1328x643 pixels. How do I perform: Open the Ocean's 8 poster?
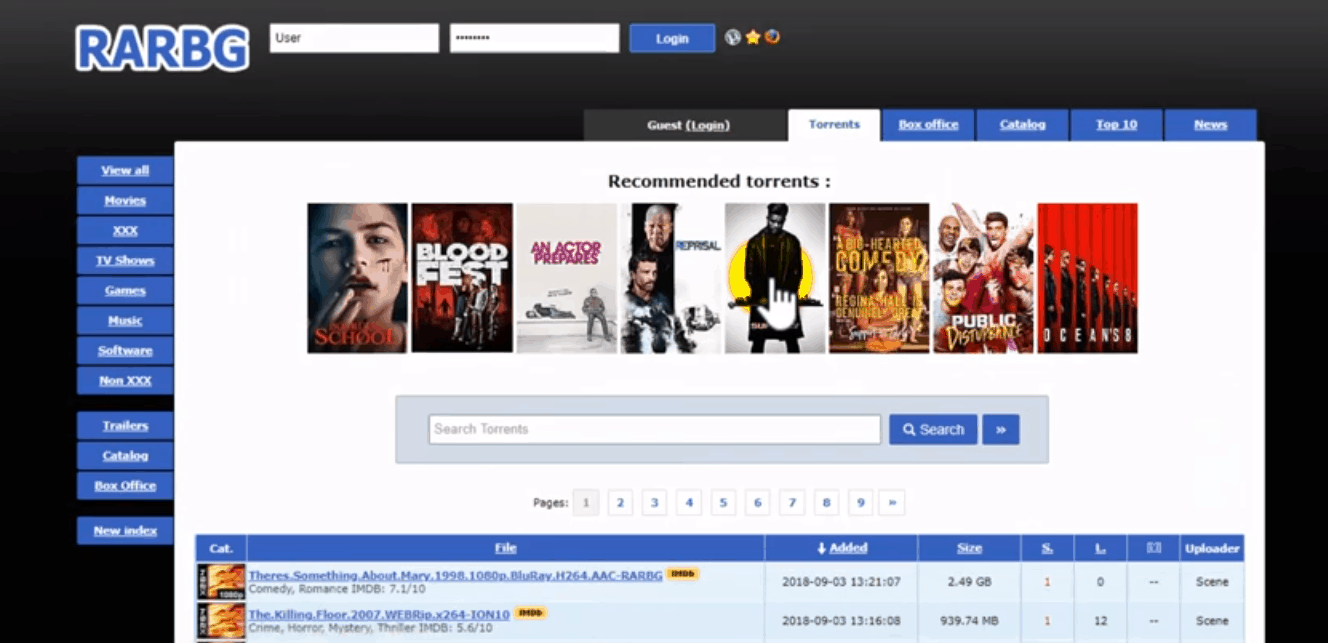(1087, 278)
